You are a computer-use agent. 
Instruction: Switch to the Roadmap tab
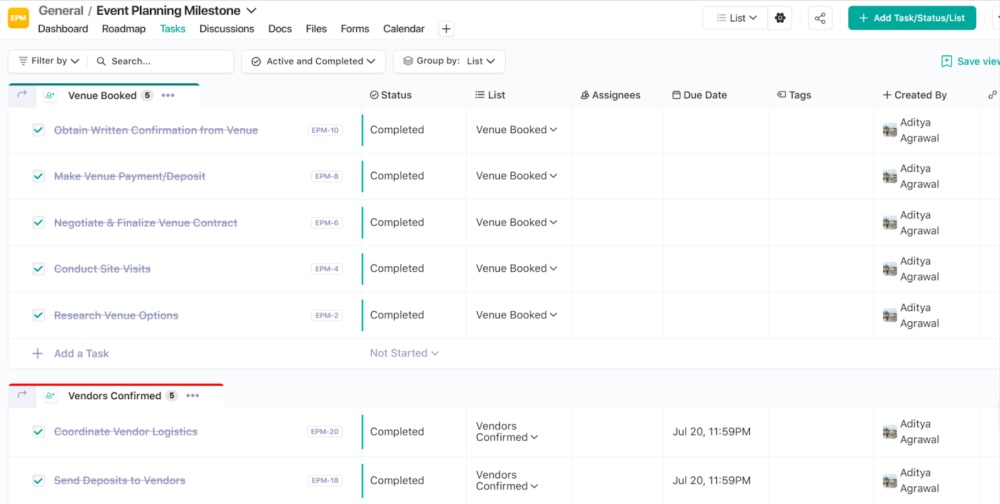coord(123,29)
